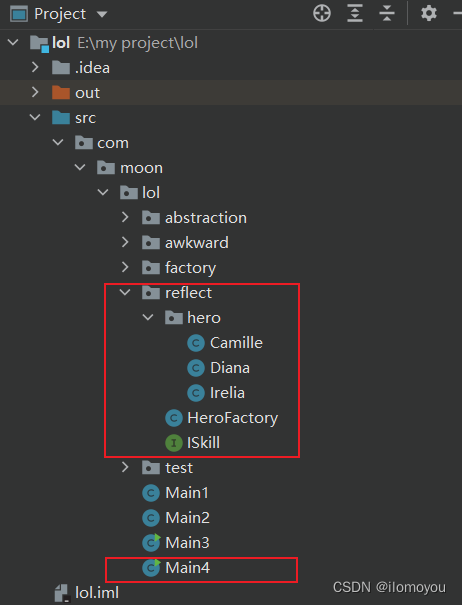
Task: Select the Main3 class entry
Action: click(176, 542)
